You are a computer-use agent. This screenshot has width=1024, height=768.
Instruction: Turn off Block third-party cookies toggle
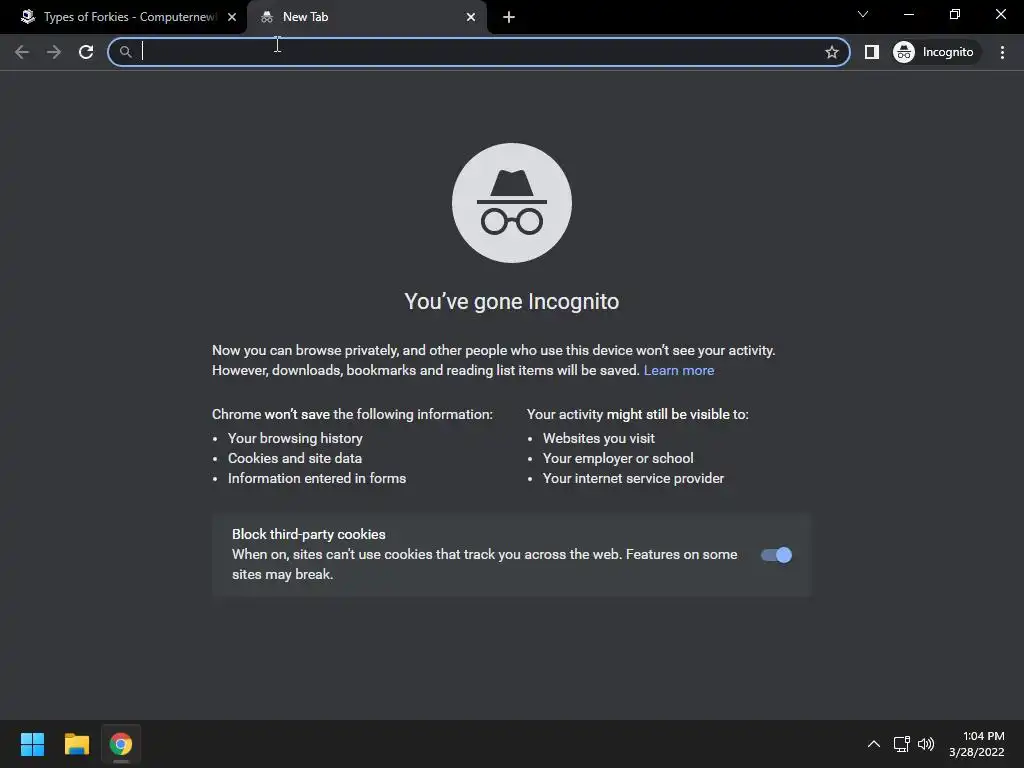point(776,555)
